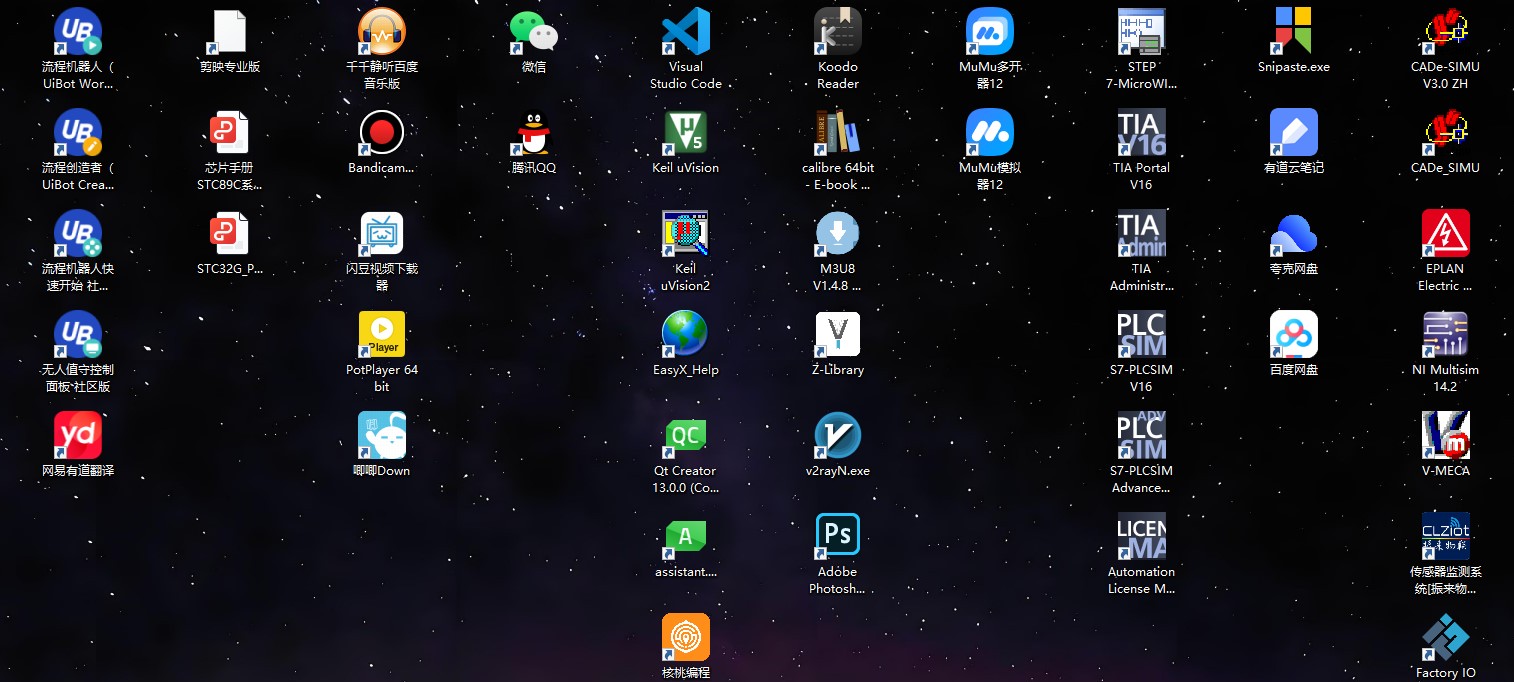Image resolution: width=1514 pixels, height=682 pixels.
Task: Click the Z-Library shortcut
Action: tap(838, 335)
